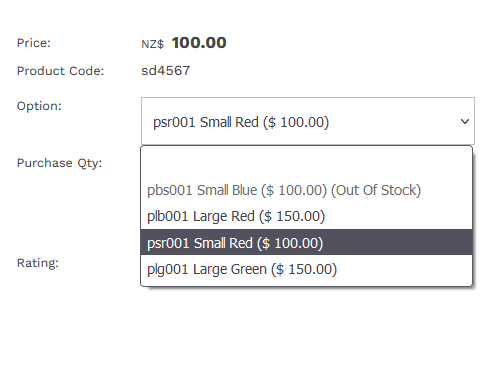502x380 pixels.
Task: Select the blank first option in list
Action: (306, 163)
